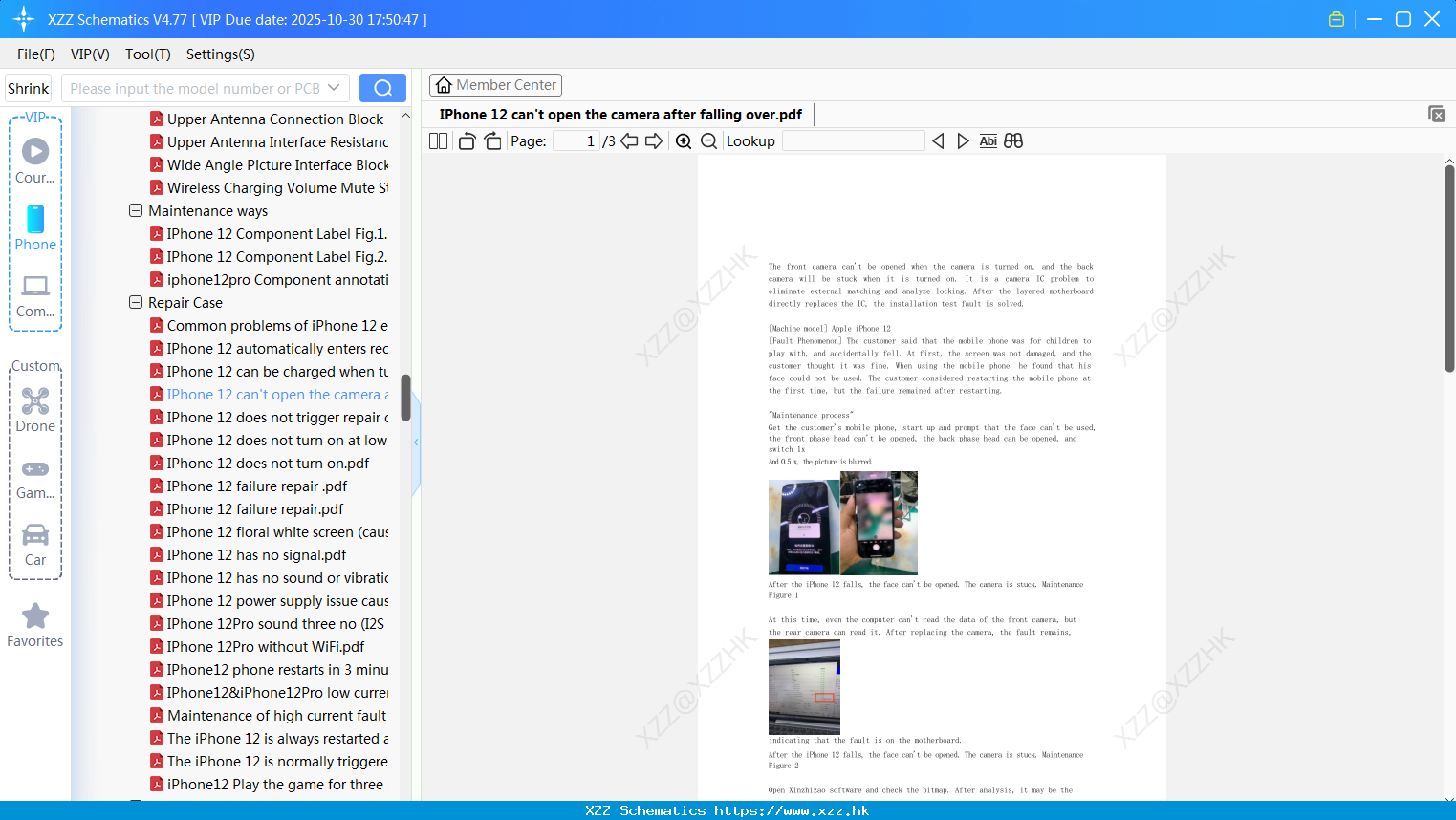Open the Game console category

click(35, 479)
